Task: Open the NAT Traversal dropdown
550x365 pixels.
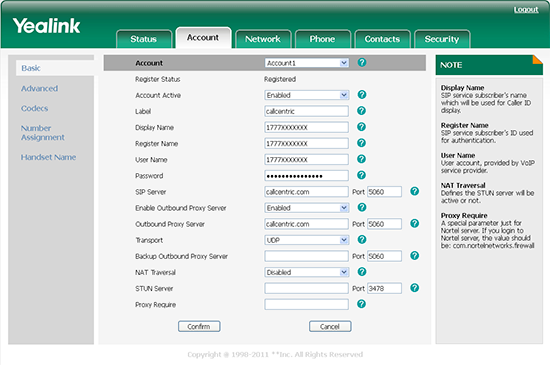Action: point(307,272)
